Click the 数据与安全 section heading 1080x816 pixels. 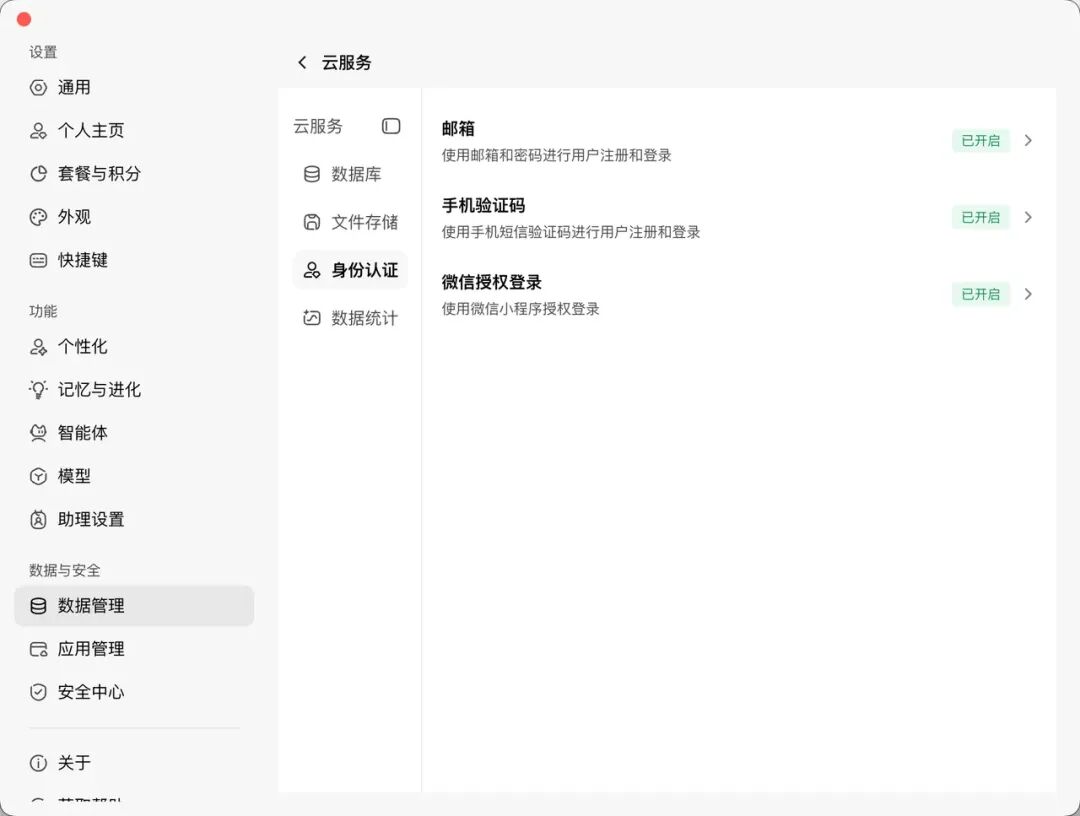click(65, 570)
